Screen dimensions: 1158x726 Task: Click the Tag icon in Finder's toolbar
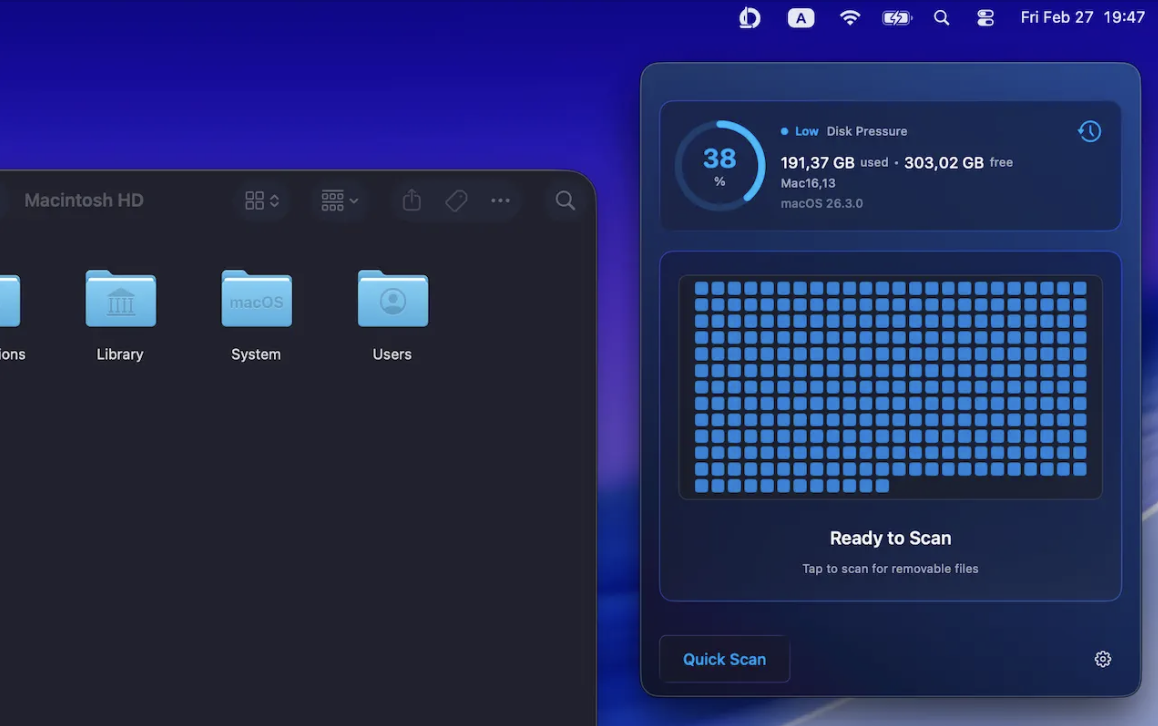[456, 200]
